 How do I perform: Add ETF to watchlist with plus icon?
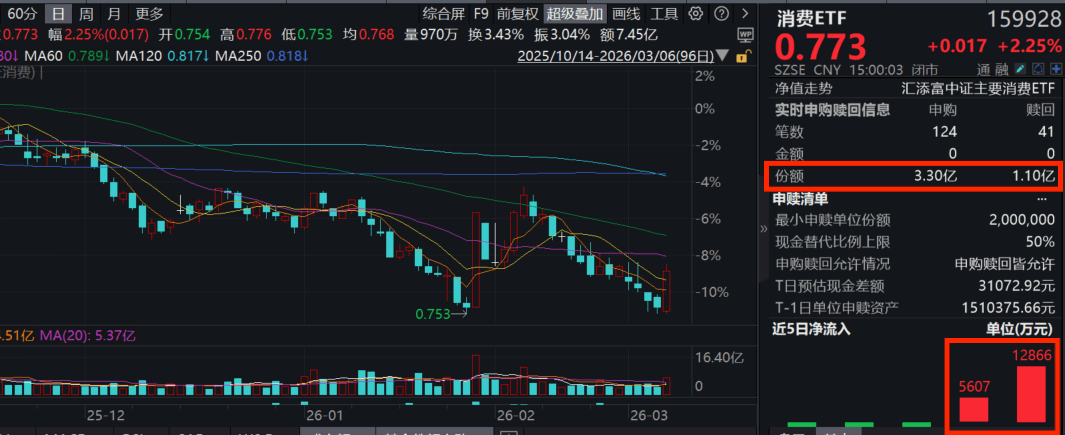pyautogui.click(x=1054, y=69)
